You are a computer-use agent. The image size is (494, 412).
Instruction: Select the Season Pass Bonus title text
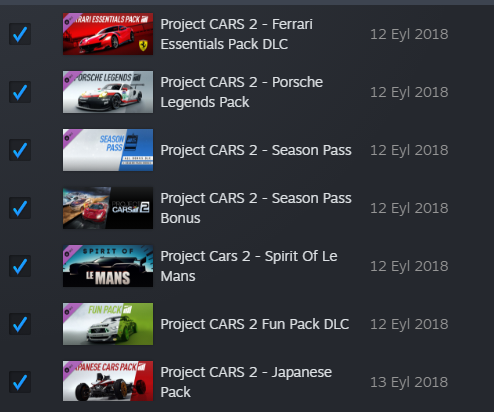256,208
